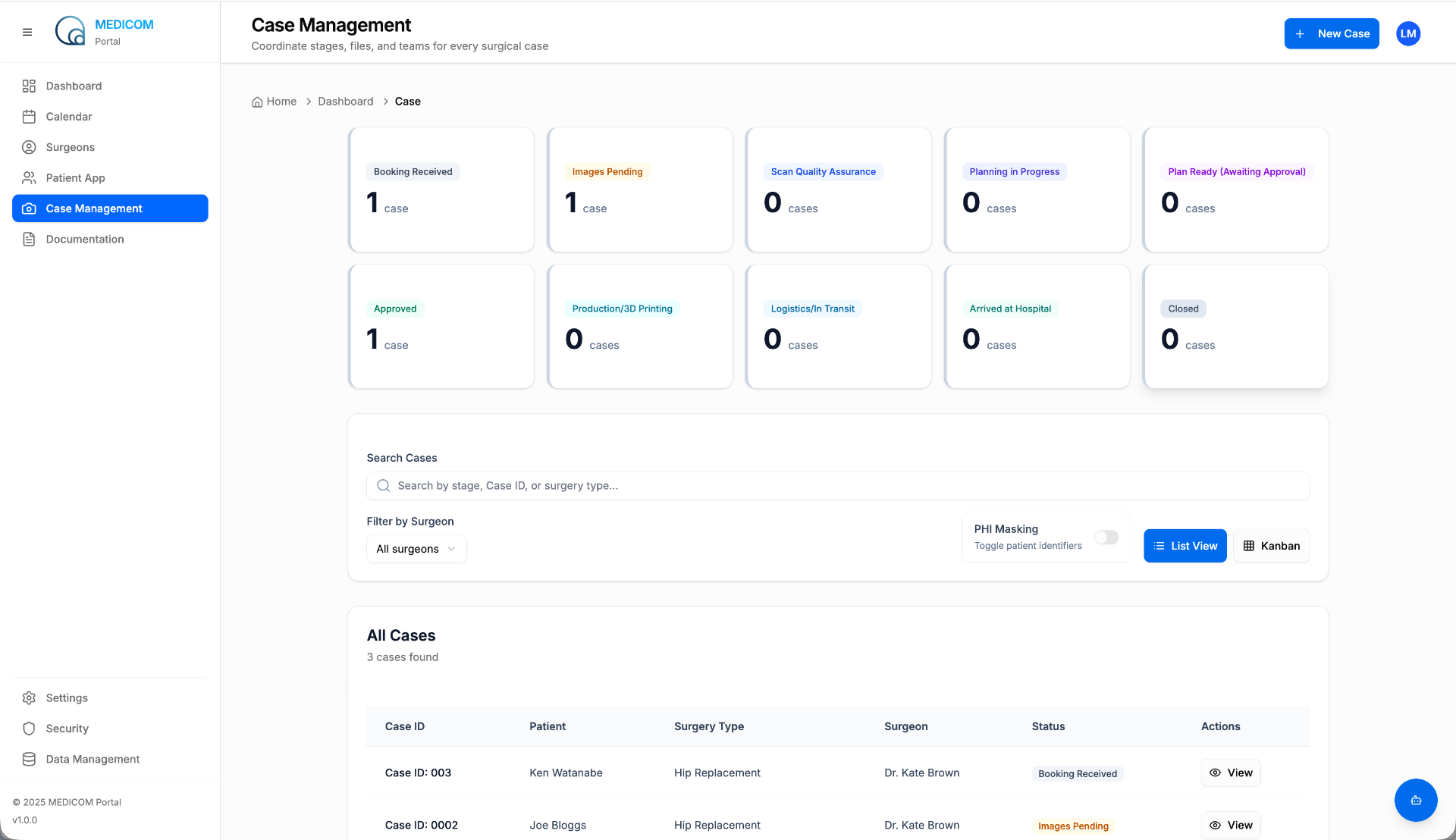Click Booking Received status badge in table
Viewport: 1456px width, 840px height.
1078,773
